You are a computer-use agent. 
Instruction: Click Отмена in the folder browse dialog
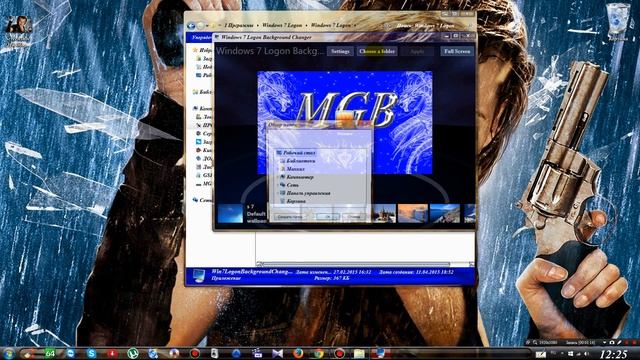[353, 217]
